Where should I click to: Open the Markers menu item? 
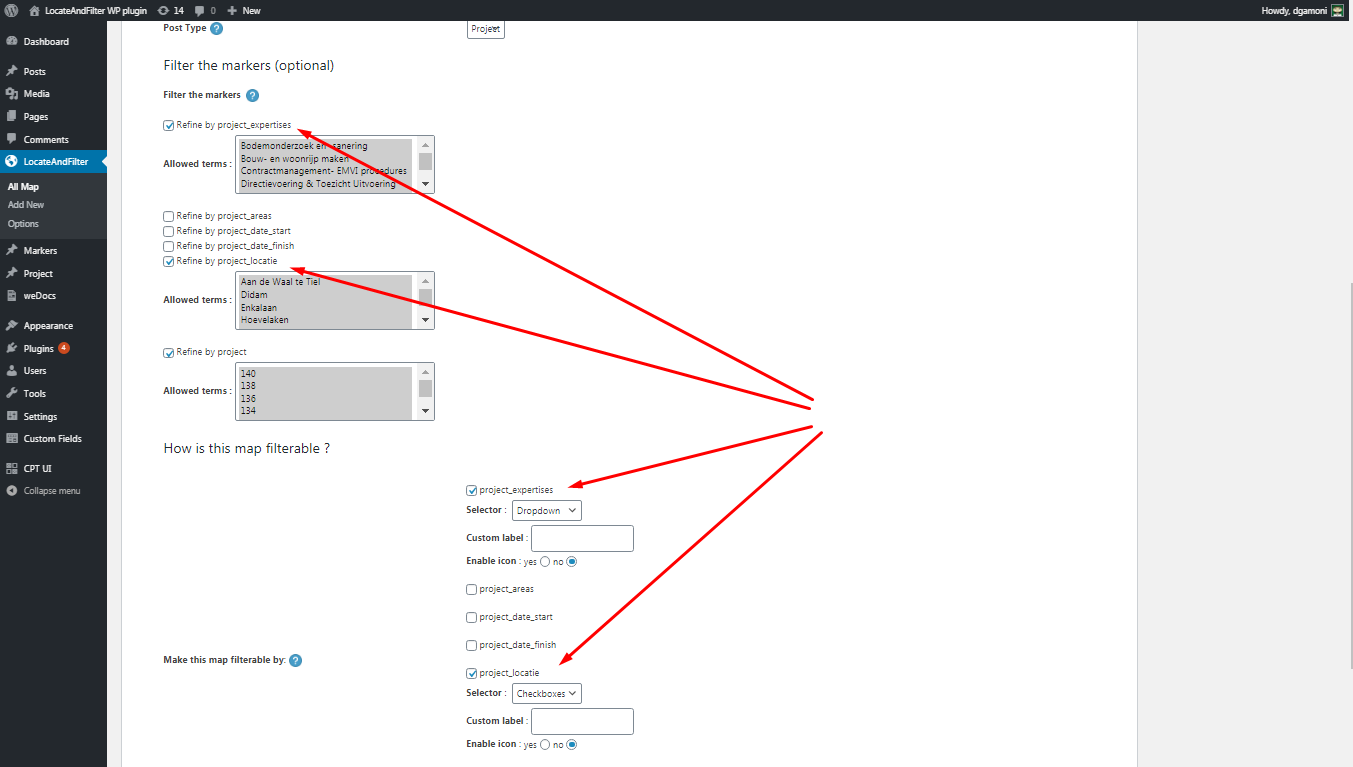click(40, 251)
